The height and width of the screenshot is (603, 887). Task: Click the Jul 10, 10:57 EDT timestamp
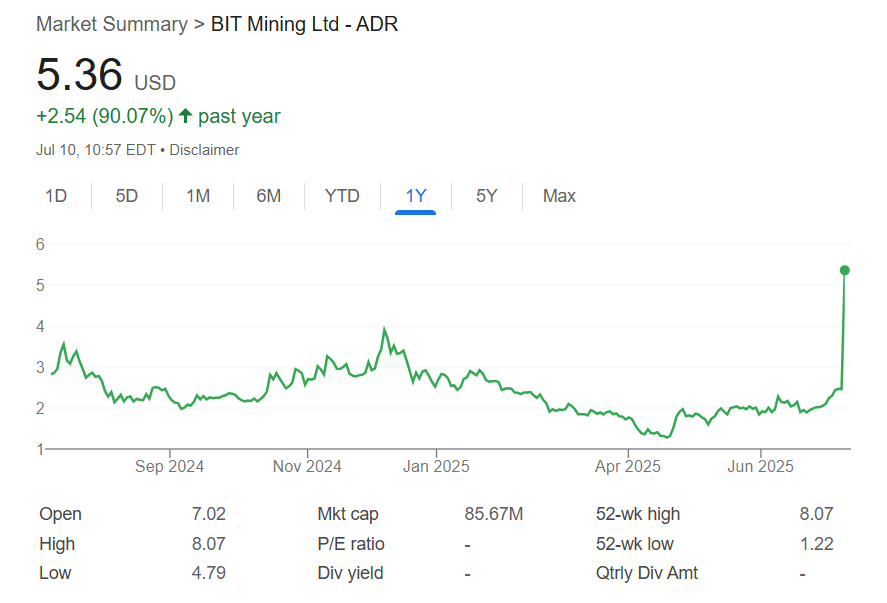click(x=96, y=150)
